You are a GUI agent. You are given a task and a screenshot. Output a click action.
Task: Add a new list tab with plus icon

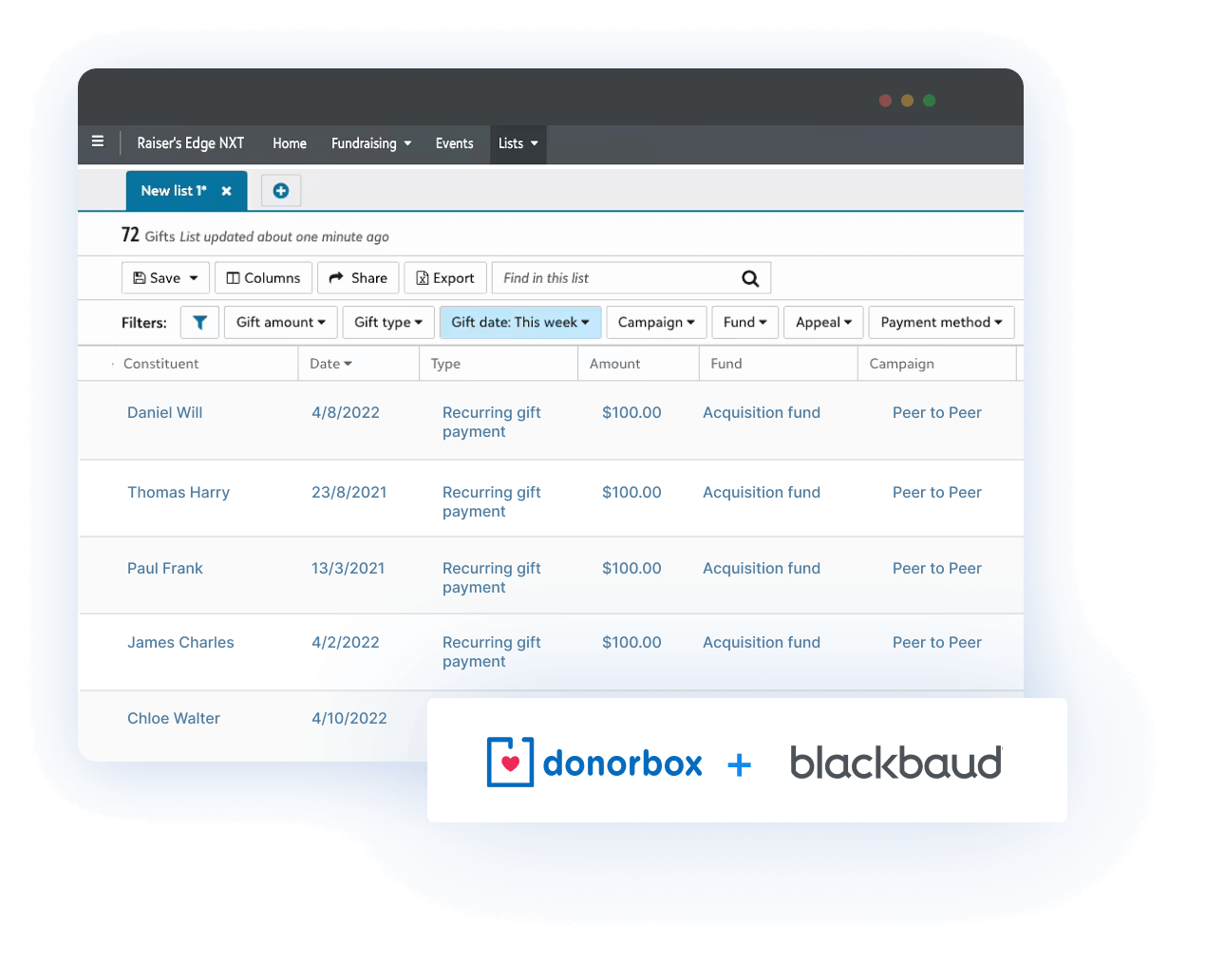(x=281, y=191)
